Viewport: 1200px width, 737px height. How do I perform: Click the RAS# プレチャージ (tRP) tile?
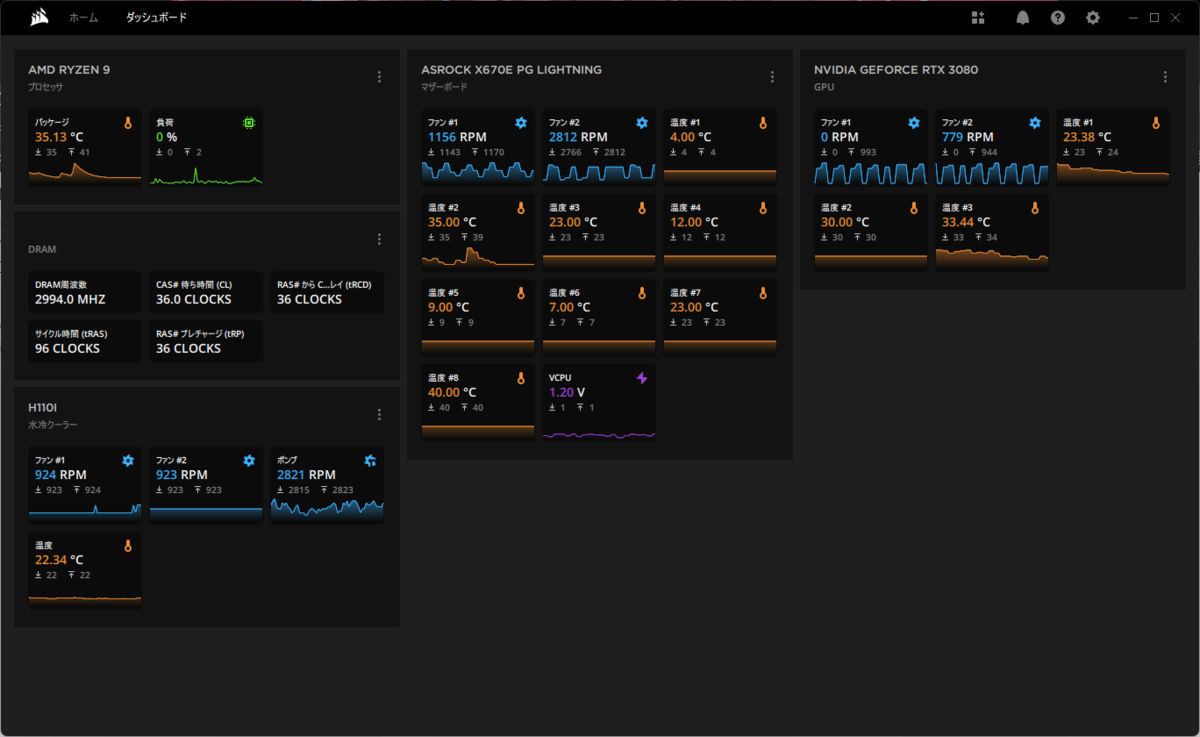[206, 341]
